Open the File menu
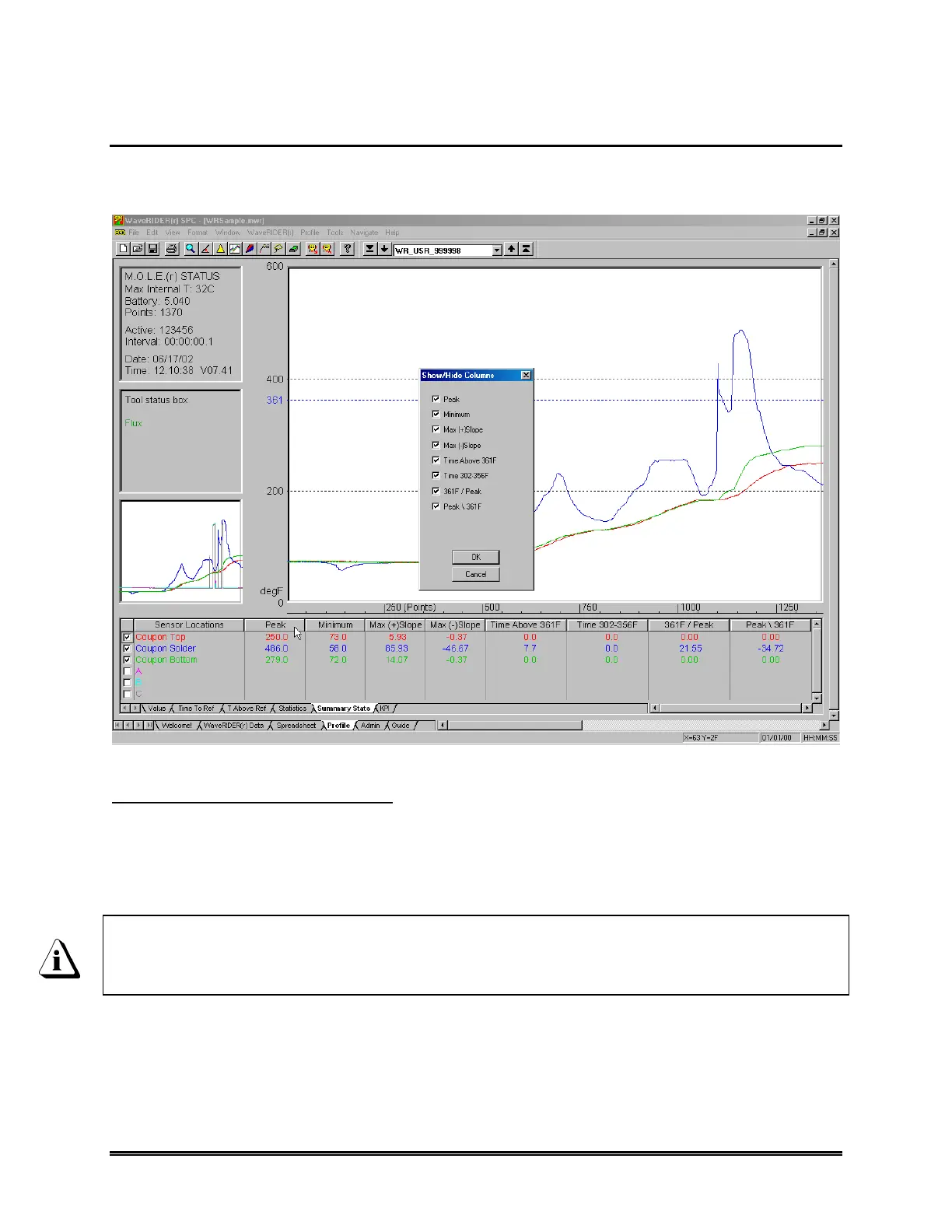 [x=134, y=233]
